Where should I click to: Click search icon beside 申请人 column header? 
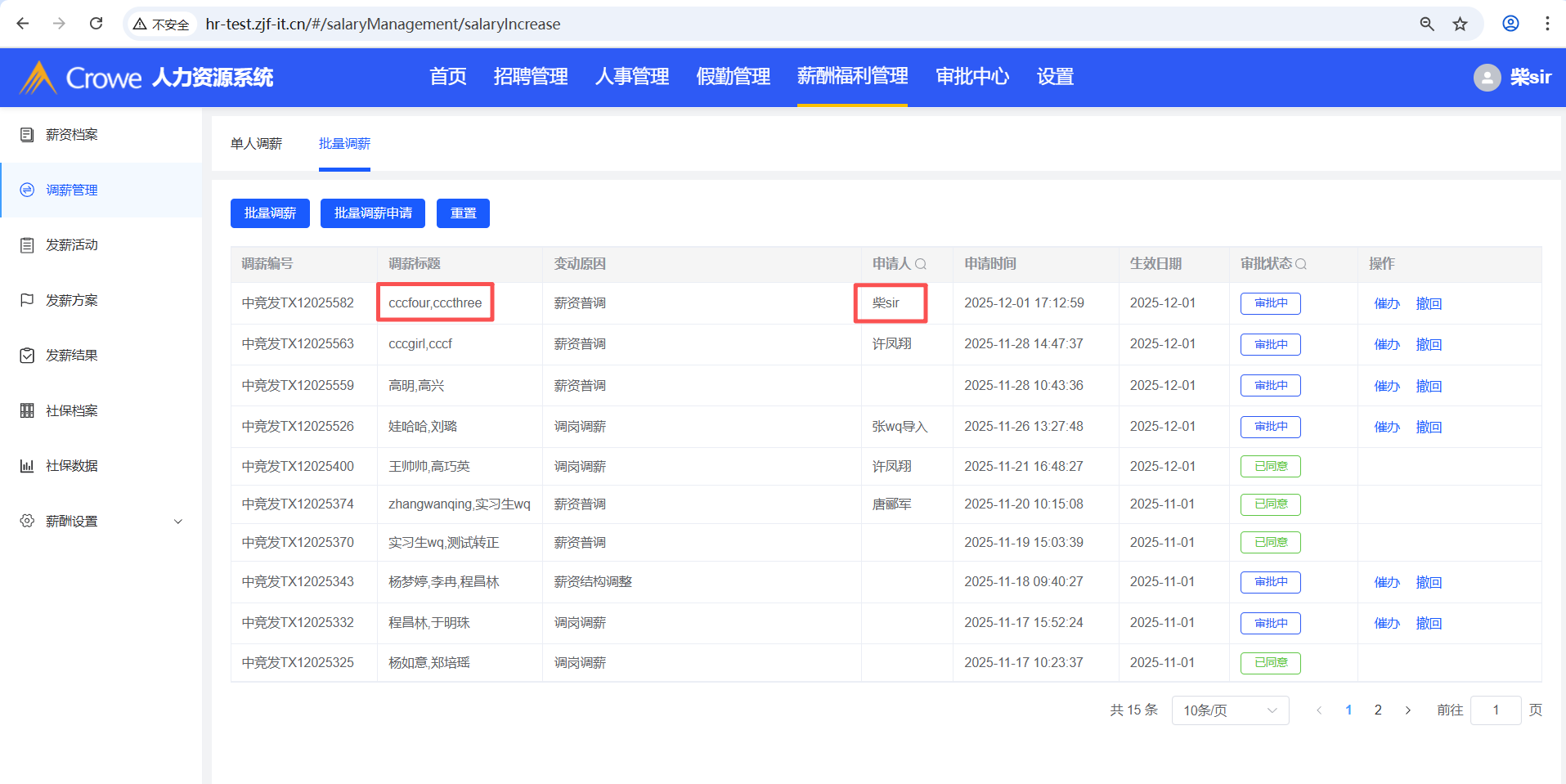coord(921,264)
